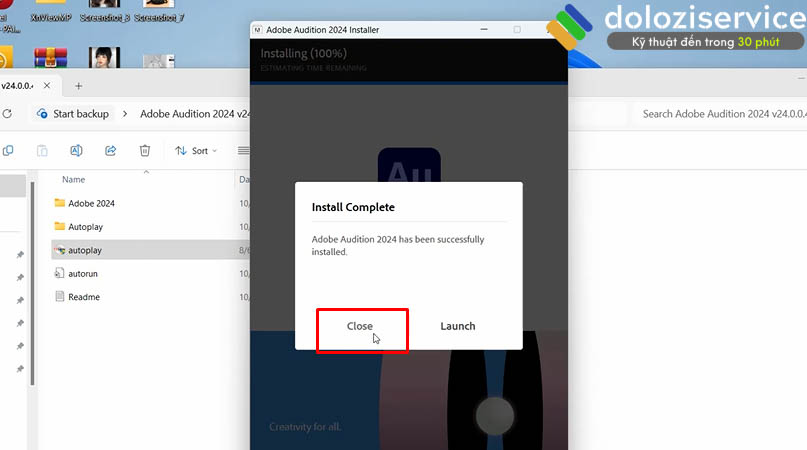The image size is (807, 450).
Task: Click the Paste icon in Explorer toolbar
Action: coord(42,151)
